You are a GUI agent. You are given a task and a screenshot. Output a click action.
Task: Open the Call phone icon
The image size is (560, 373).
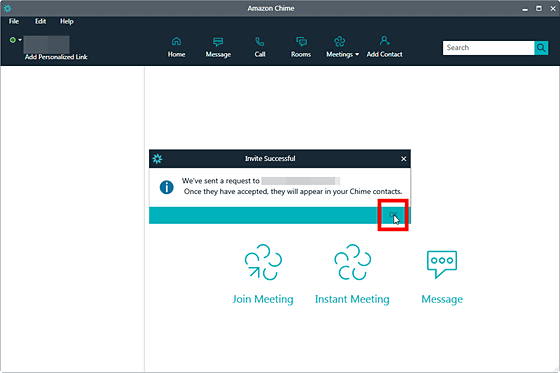tap(260, 41)
